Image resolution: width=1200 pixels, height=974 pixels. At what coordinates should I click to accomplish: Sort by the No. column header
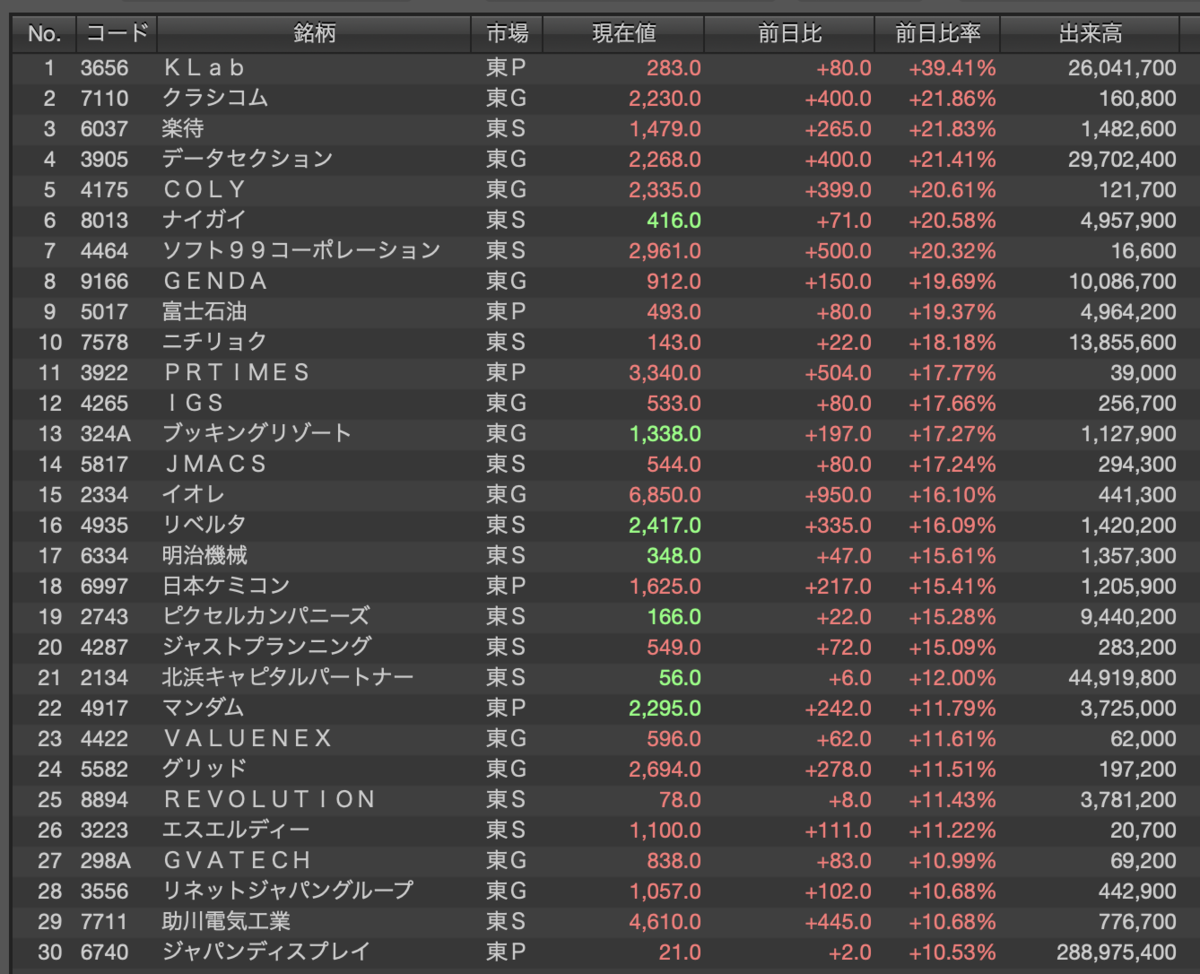(x=44, y=34)
